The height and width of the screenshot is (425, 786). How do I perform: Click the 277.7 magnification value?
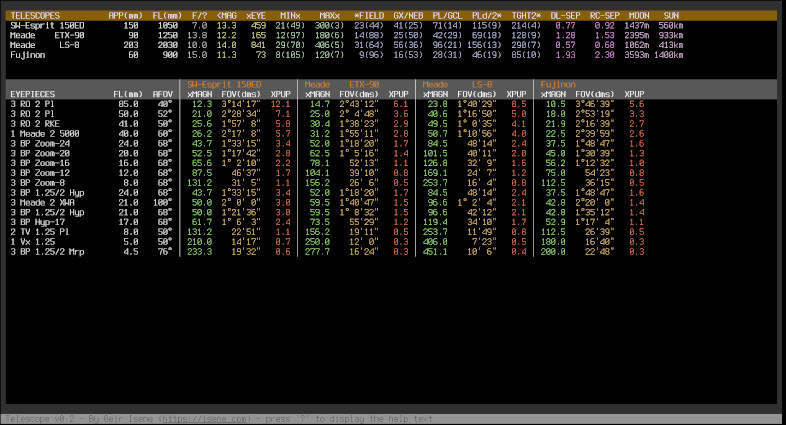pyautogui.click(x=317, y=252)
